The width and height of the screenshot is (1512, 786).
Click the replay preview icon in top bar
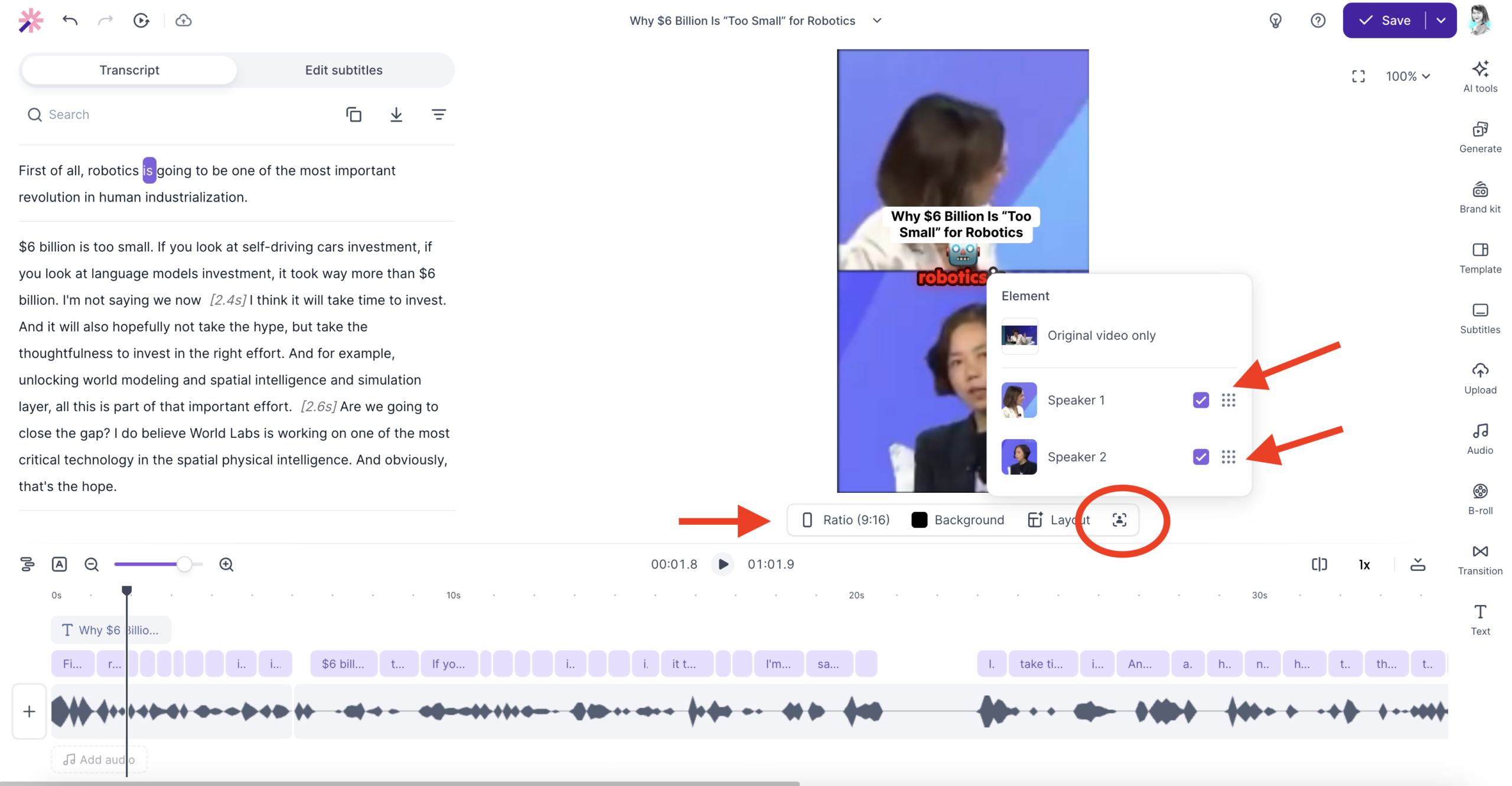[141, 21]
